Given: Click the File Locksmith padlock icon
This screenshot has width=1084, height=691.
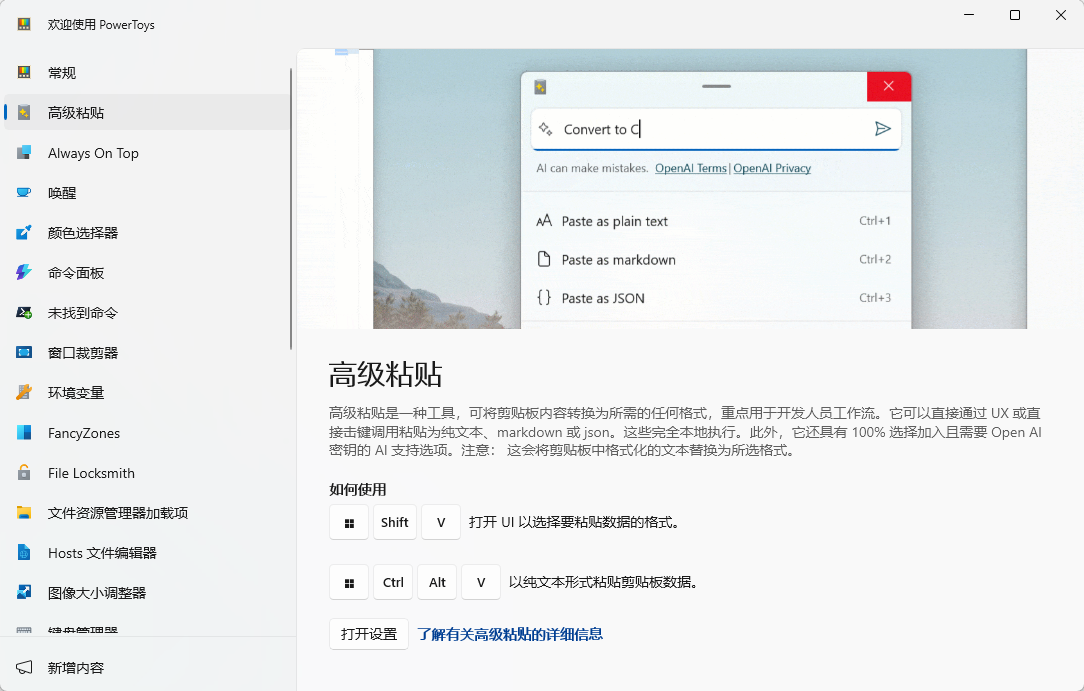Looking at the screenshot, I should point(24,473).
